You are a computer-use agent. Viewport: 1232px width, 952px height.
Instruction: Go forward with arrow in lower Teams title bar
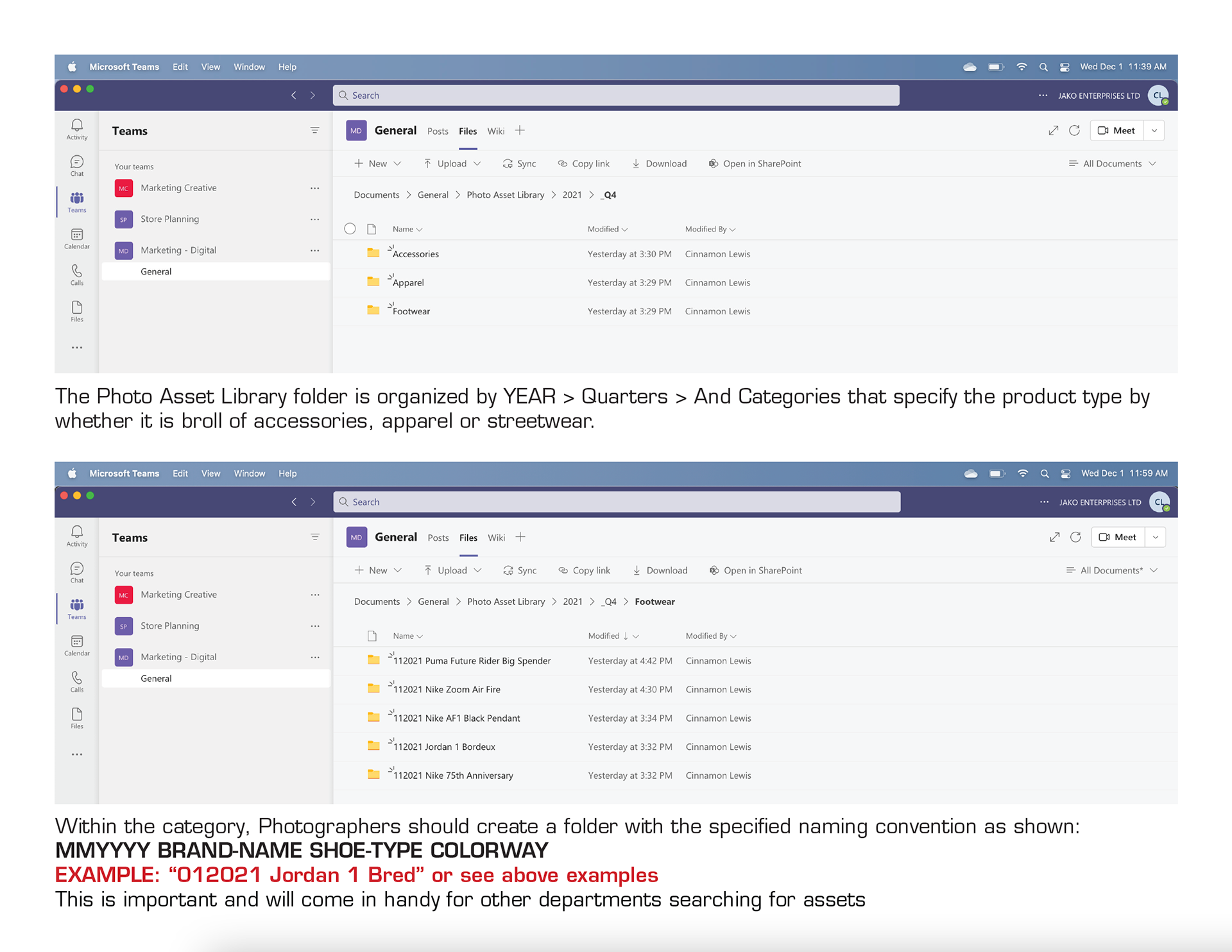click(313, 502)
